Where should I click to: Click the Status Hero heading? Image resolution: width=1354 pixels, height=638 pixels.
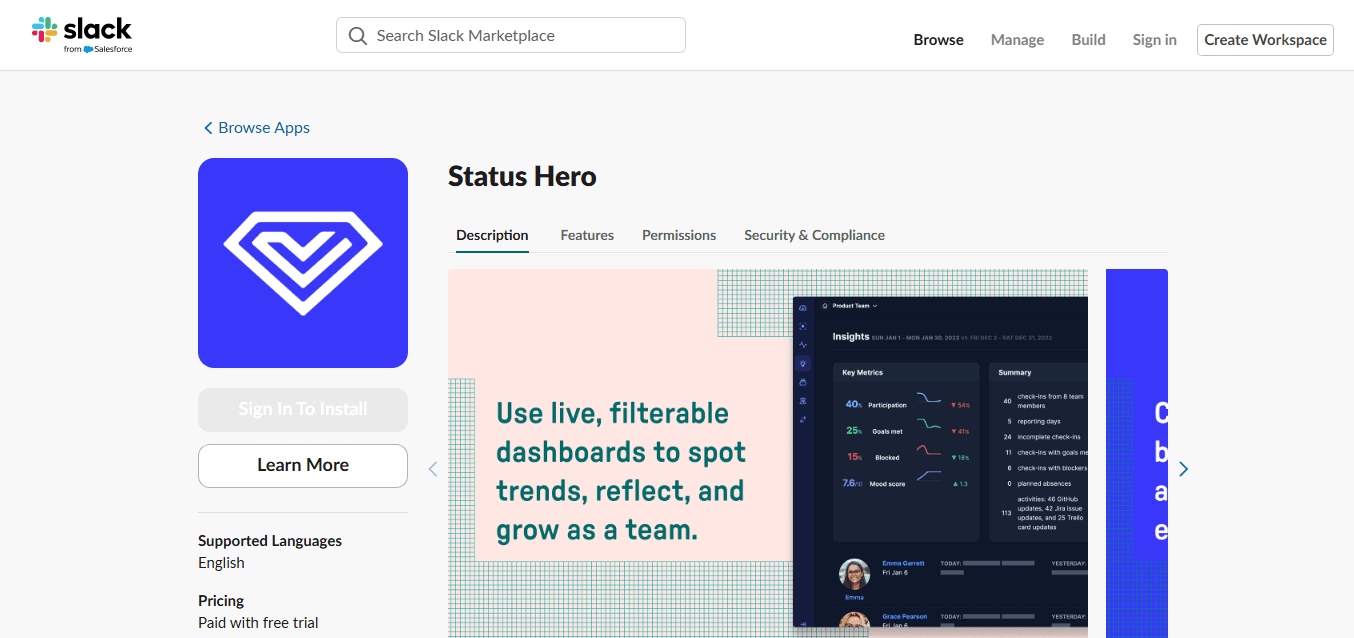click(x=522, y=177)
